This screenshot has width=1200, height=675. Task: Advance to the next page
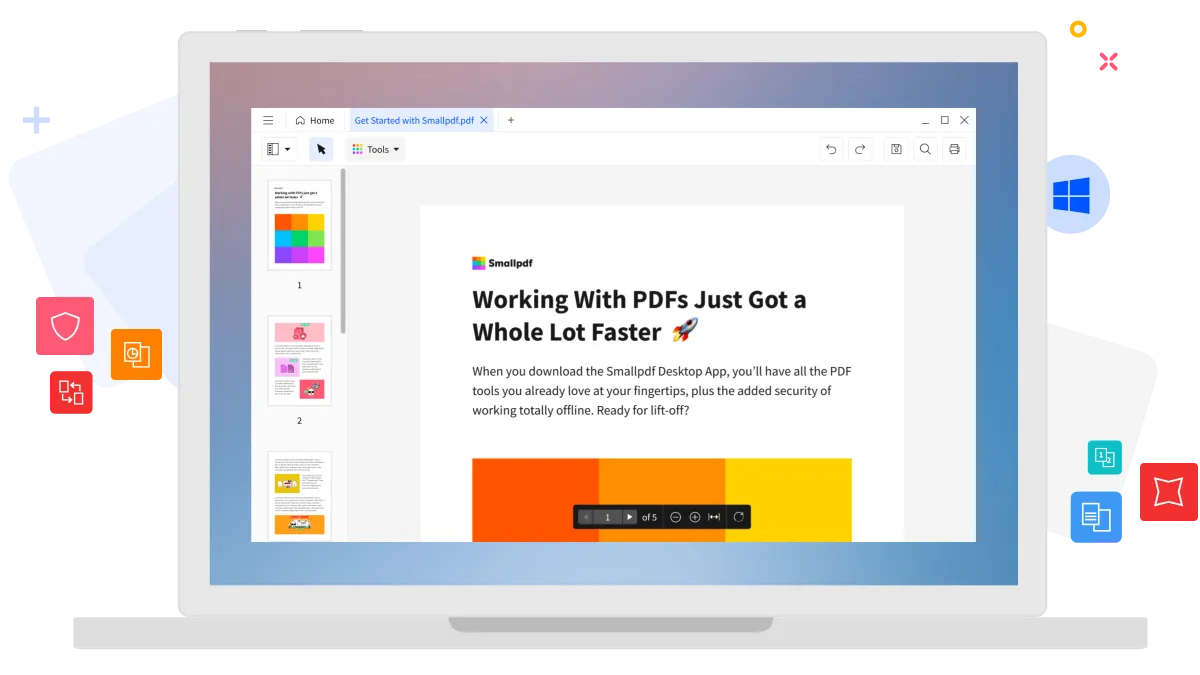(629, 517)
